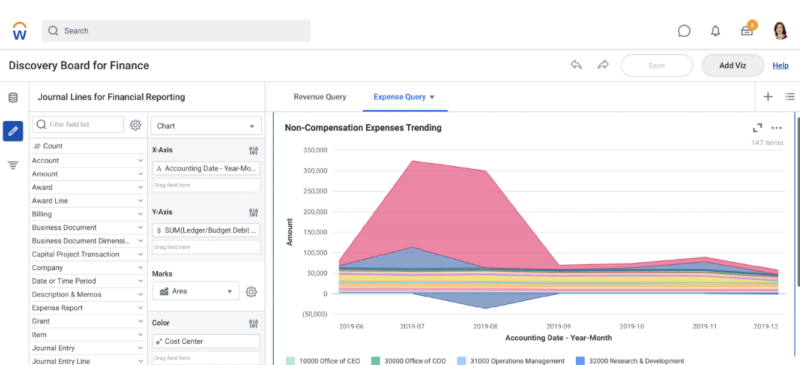Screen dimensions: 800x365
Task: Click the top Search field
Action: 176,31
